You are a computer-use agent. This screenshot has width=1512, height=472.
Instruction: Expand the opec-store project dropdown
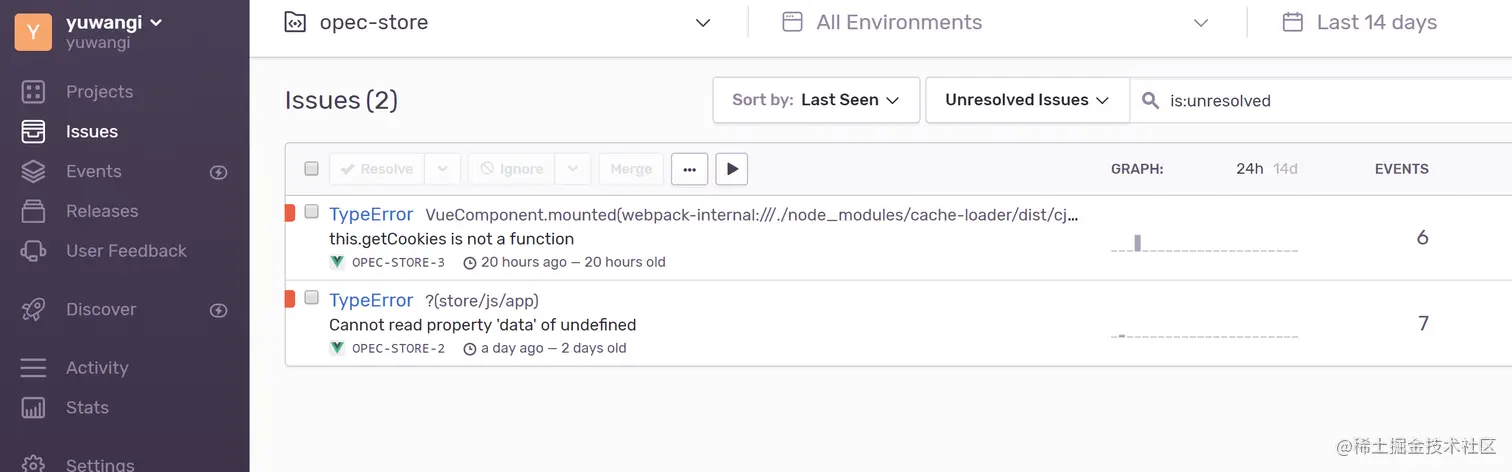pyautogui.click(x=702, y=23)
